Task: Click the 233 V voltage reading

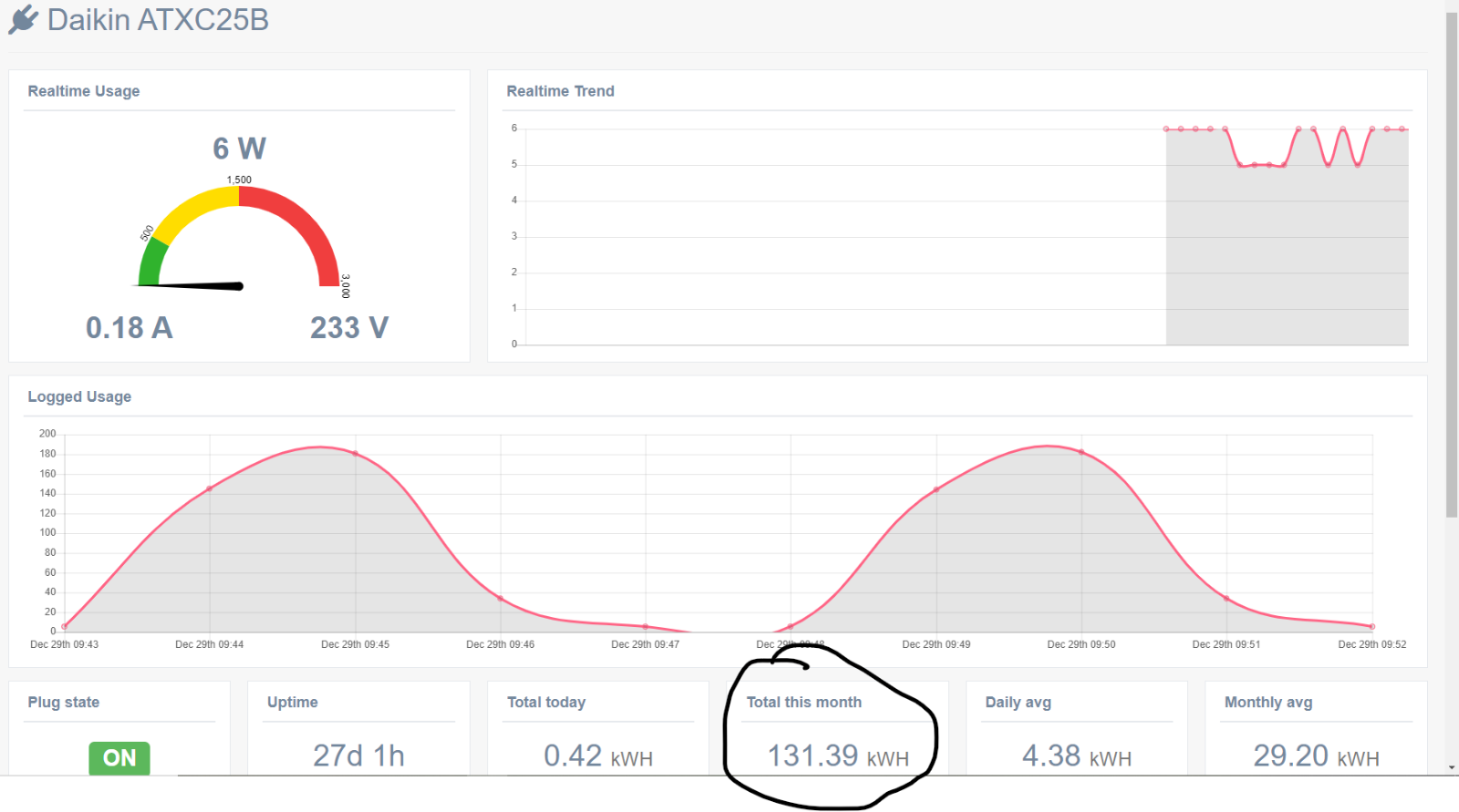Action: [349, 327]
